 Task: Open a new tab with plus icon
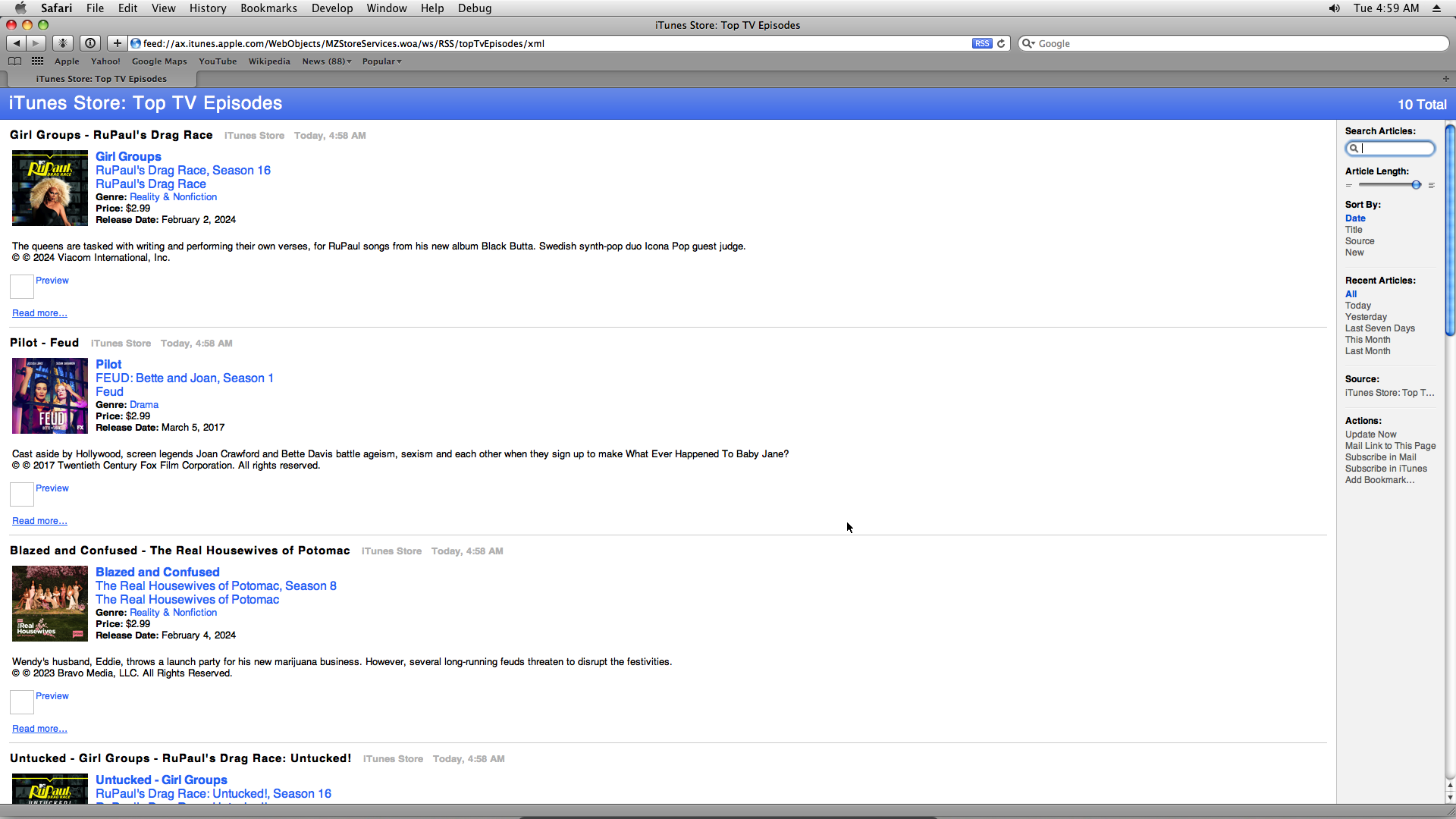(x=1445, y=79)
